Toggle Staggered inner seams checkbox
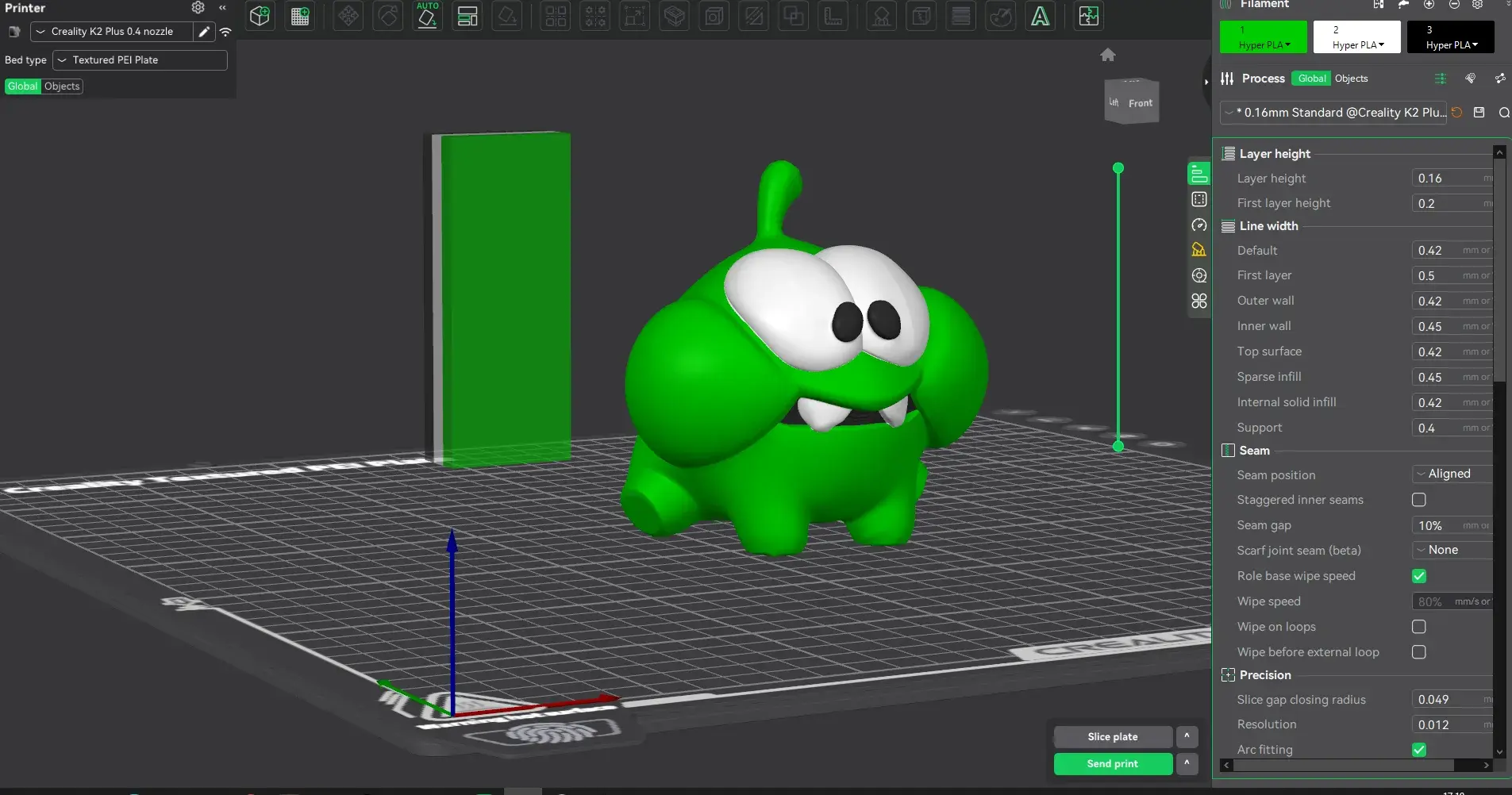The height and width of the screenshot is (795, 1512). click(1419, 500)
